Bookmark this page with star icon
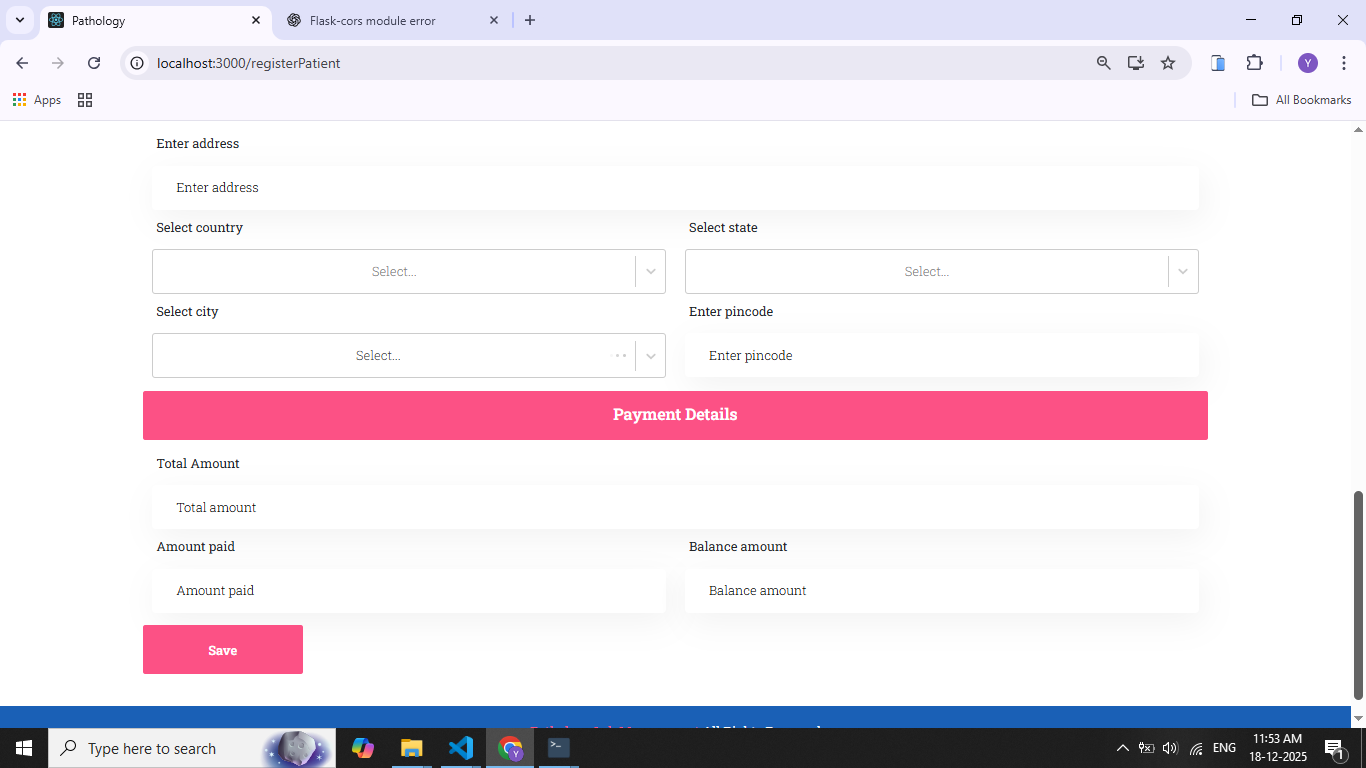Viewport: 1366px width, 768px height. [1168, 63]
